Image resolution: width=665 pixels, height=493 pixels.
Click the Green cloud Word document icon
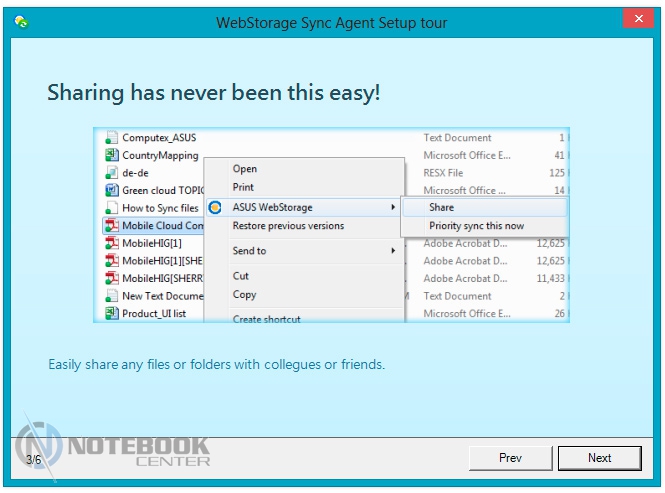[112, 191]
